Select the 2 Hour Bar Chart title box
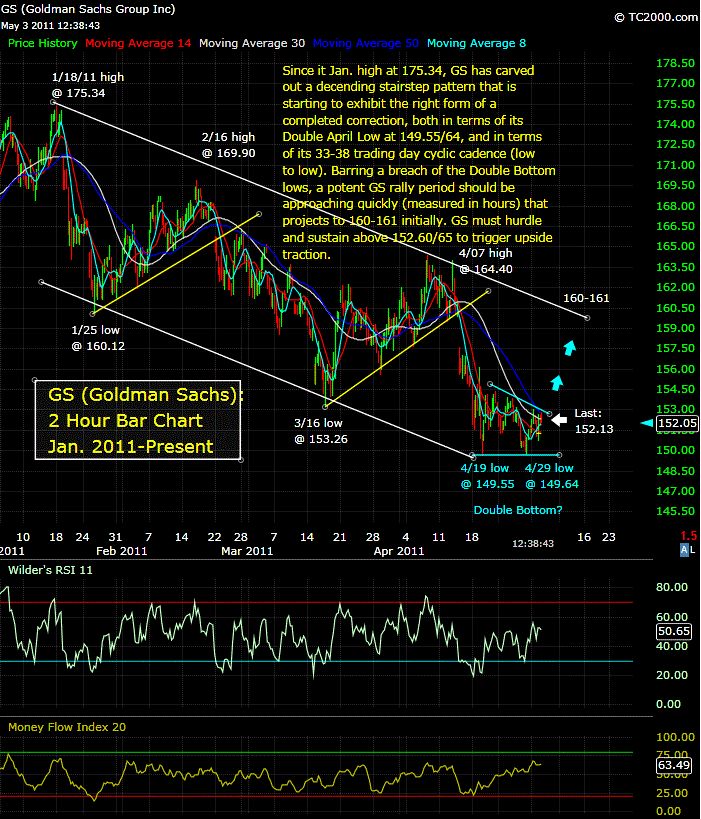Image resolution: width=701 pixels, height=819 pixels. [138, 420]
